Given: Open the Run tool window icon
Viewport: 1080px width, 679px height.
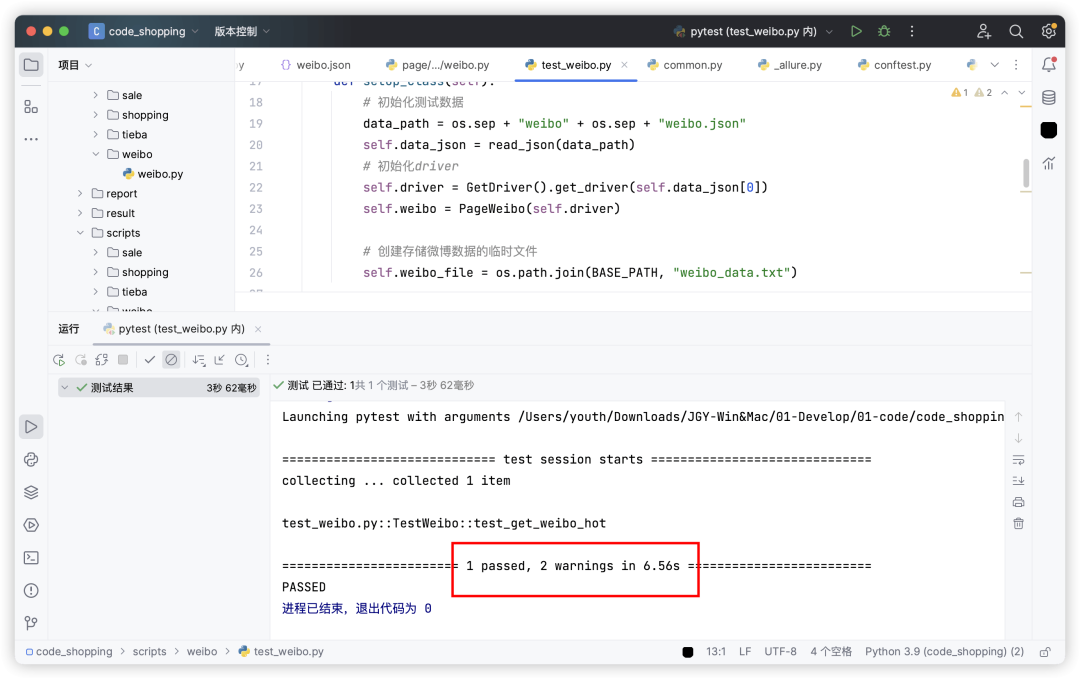Looking at the screenshot, I should (31, 427).
